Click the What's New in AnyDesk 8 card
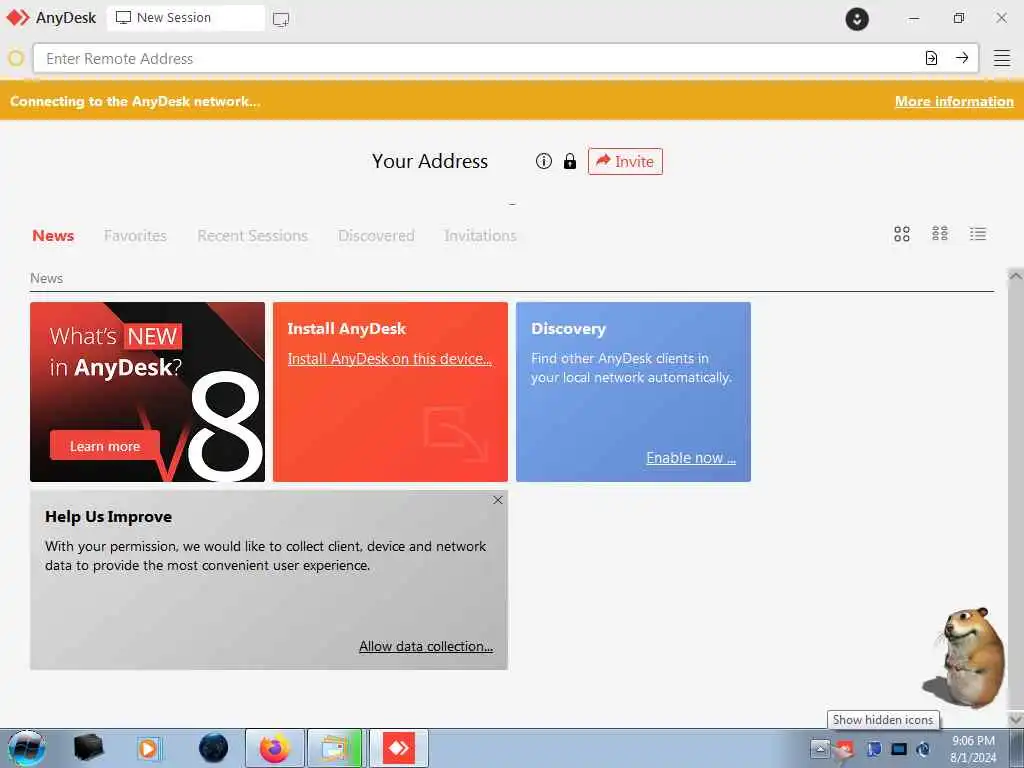 coord(148,392)
